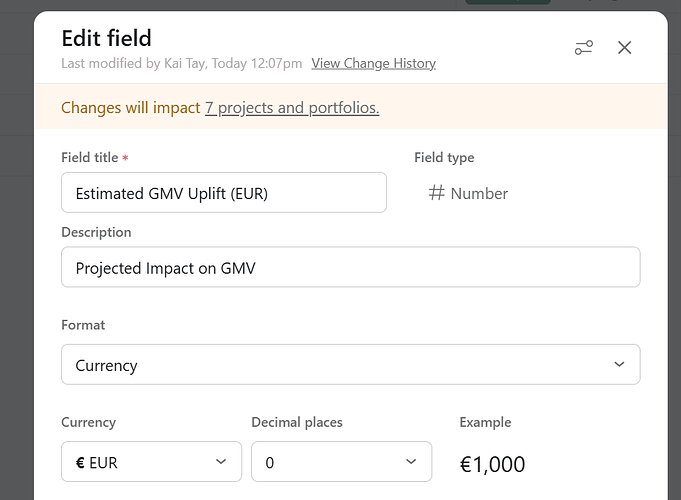Viewport: 681px width, 500px height.
Task: Close the Edit field dialog
Action: coord(625,47)
